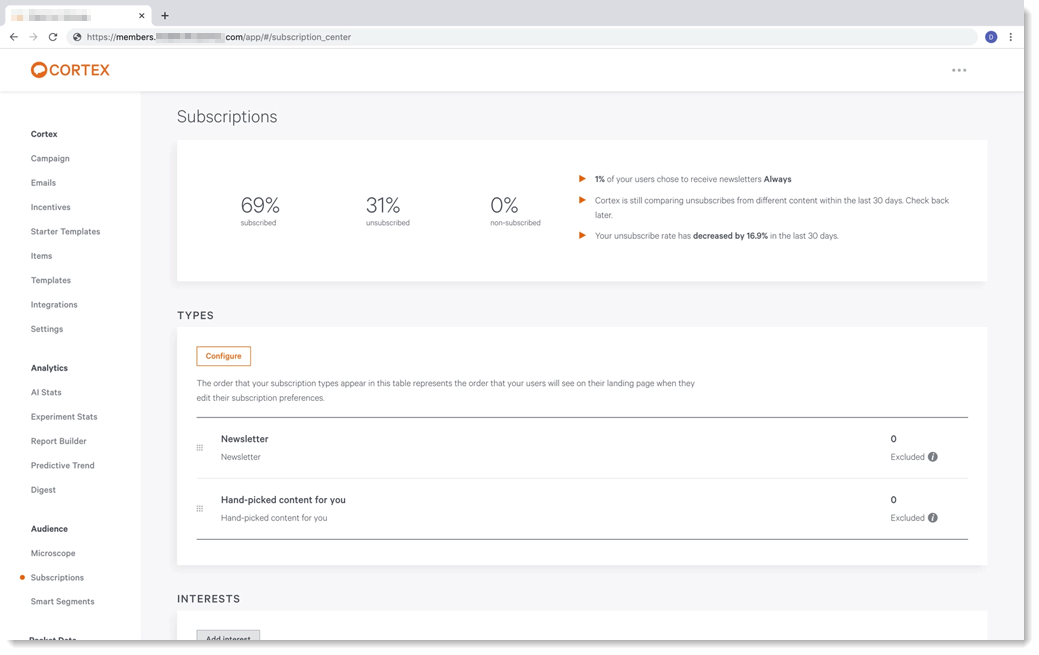This screenshot has height=655, width=1039.
Task: Click the 0% non-subscribed statistic
Action: point(515,211)
